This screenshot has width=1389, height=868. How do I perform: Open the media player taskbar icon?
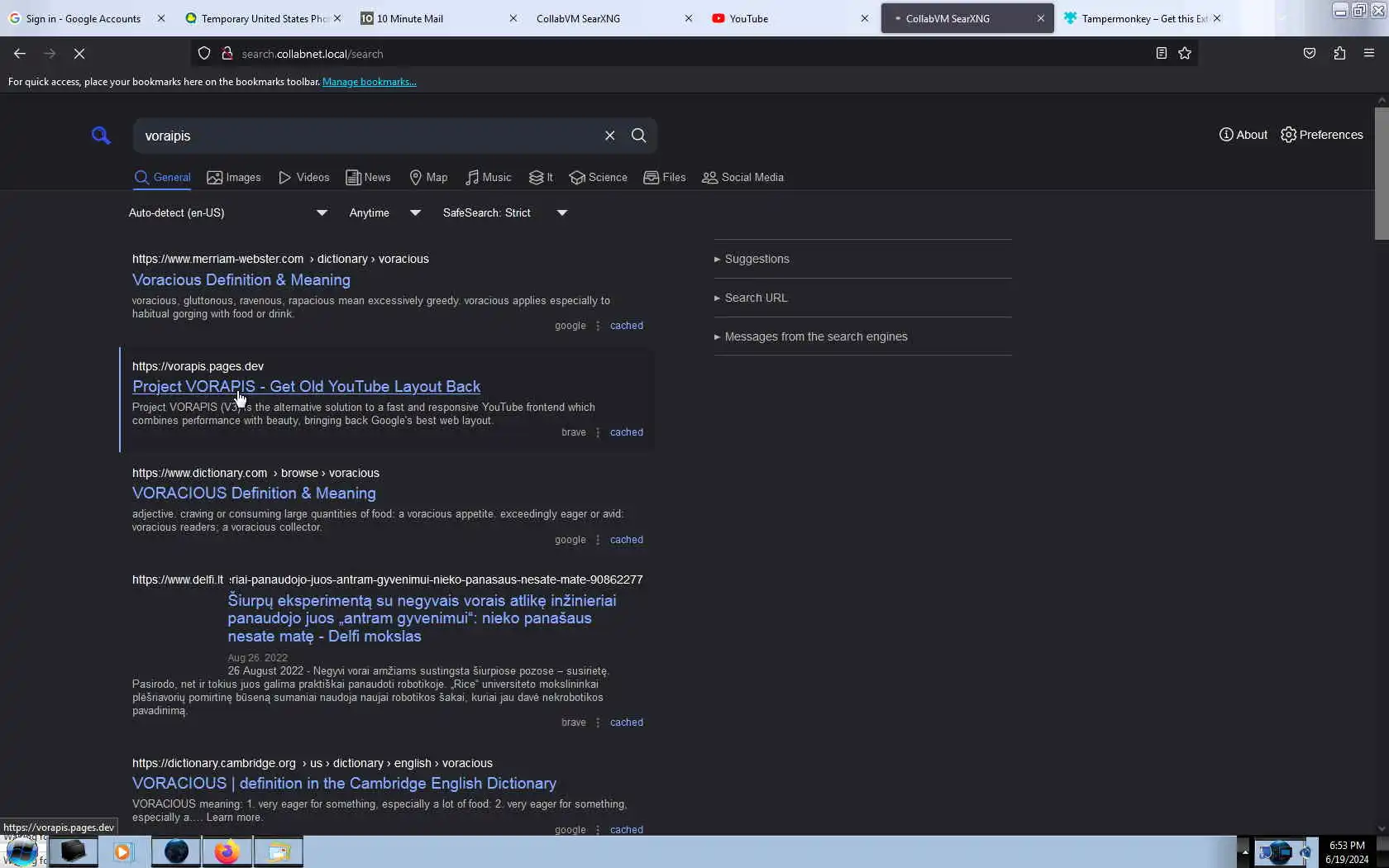tap(123, 851)
